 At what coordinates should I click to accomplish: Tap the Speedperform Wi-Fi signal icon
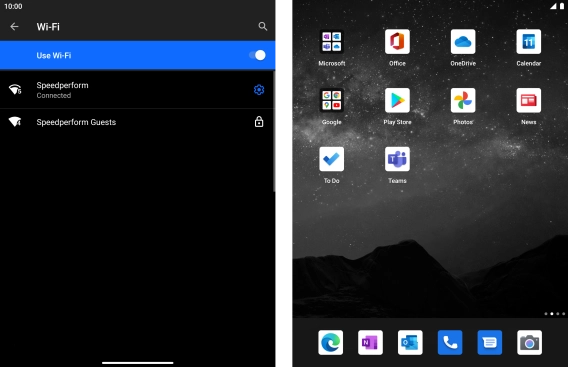coord(15,89)
